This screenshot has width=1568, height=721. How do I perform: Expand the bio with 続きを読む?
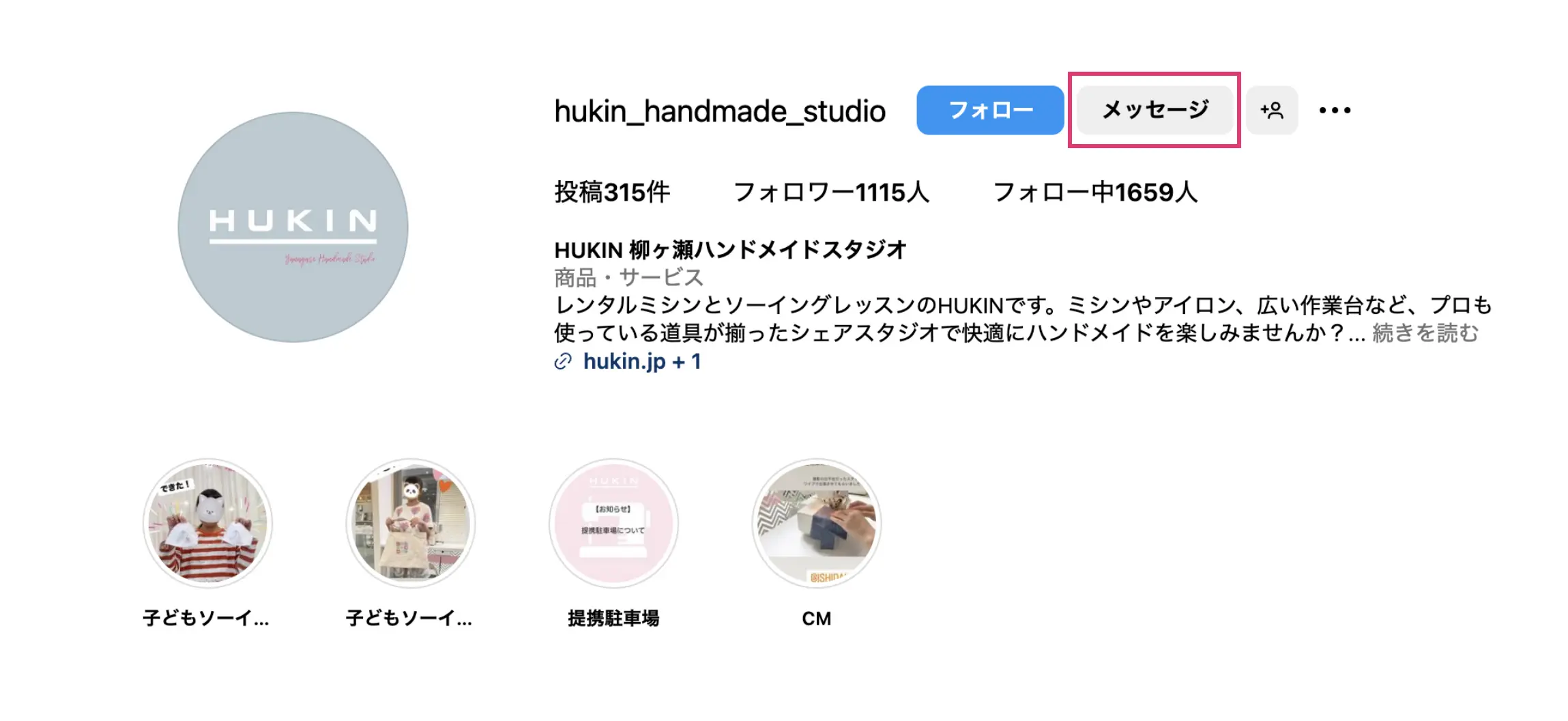1425,333
